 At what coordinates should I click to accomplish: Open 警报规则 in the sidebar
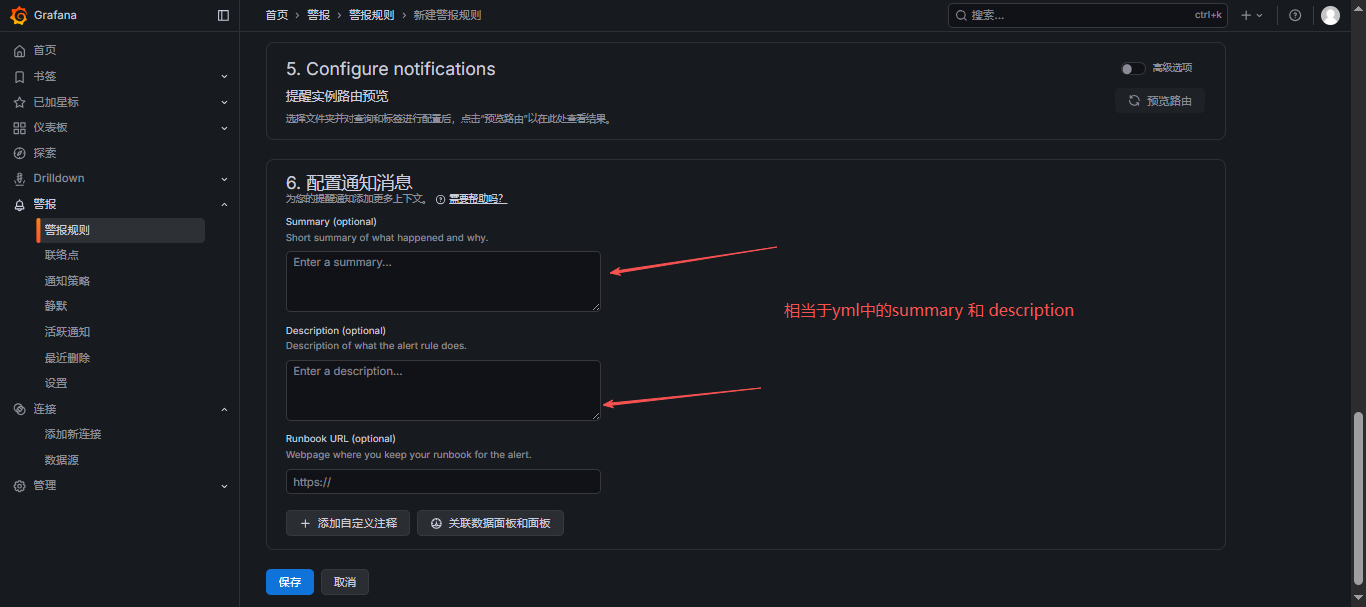121,230
